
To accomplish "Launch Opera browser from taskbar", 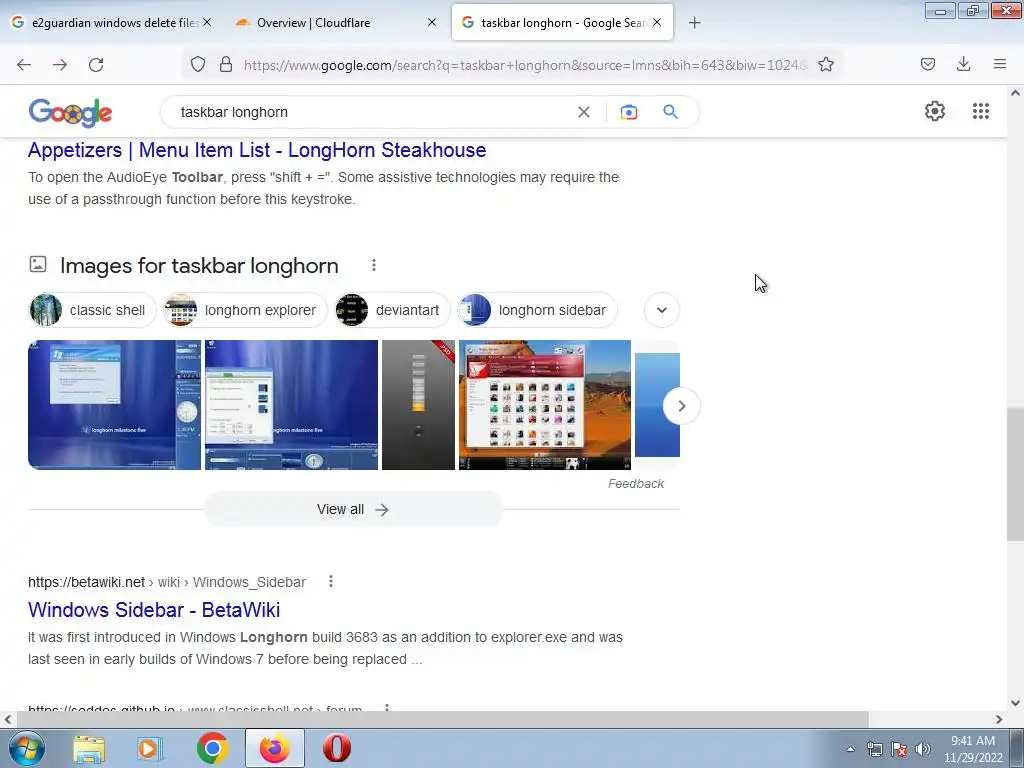I will click(337, 748).
